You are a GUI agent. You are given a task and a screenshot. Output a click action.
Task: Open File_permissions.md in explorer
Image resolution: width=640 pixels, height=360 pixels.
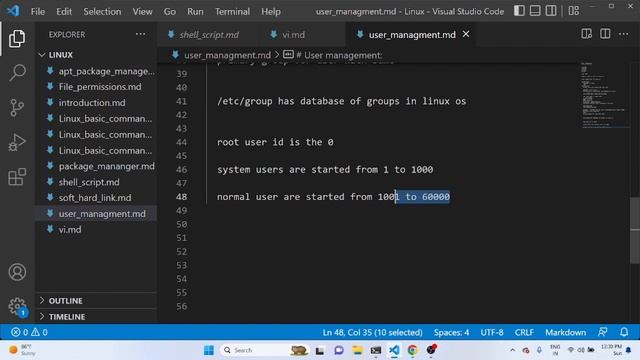tap(96, 87)
